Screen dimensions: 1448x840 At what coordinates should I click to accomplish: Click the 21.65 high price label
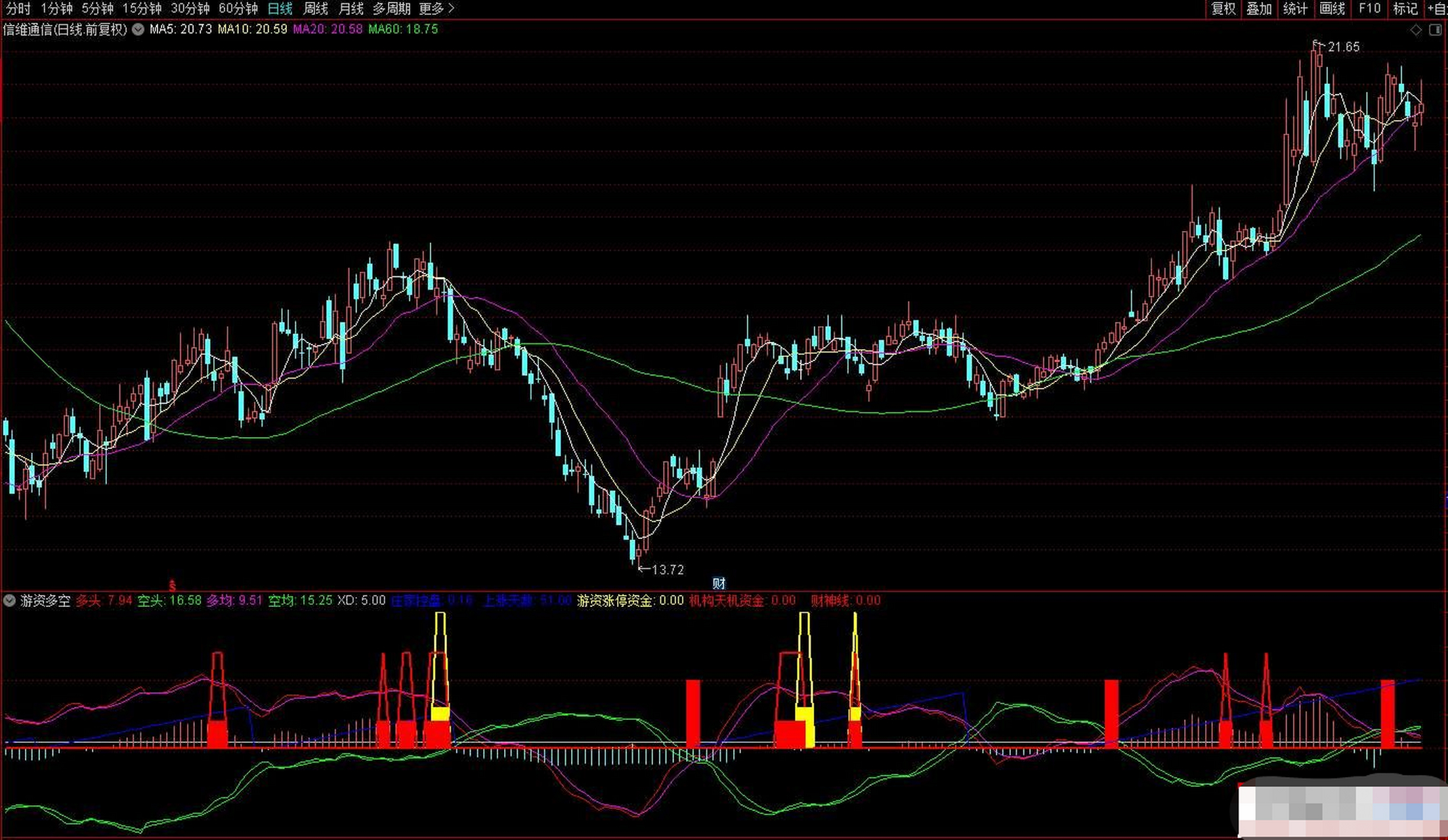[1343, 47]
